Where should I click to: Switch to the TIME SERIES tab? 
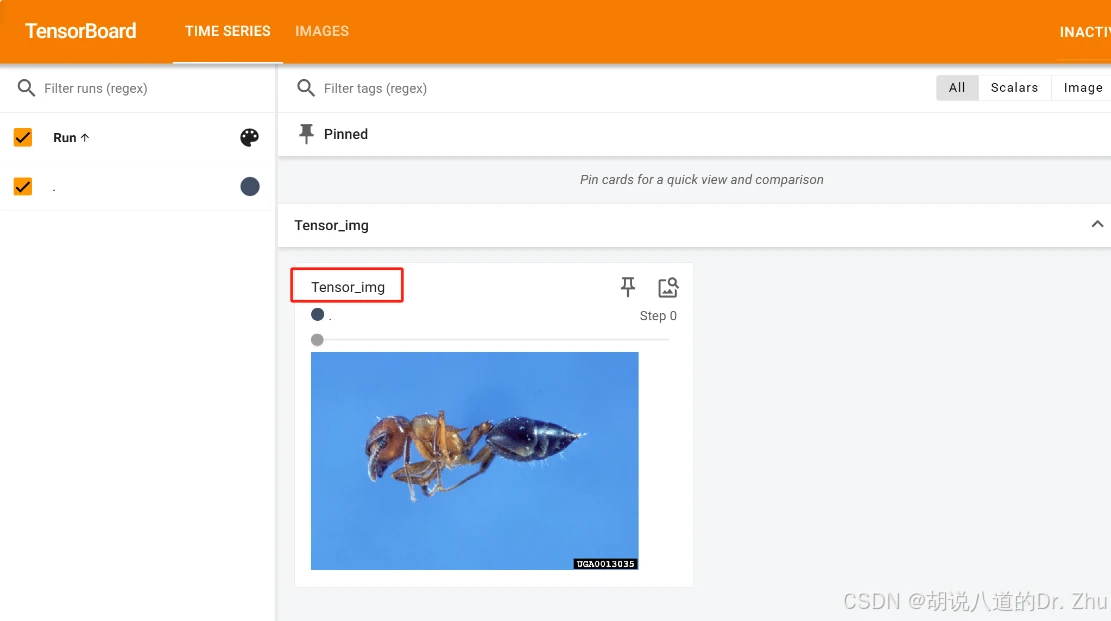[x=227, y=31]
